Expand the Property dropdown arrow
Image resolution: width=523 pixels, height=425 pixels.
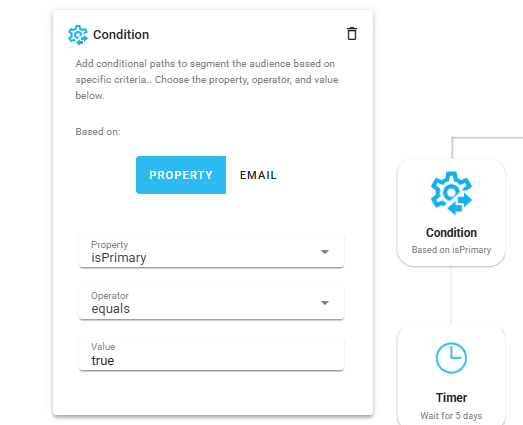coord(325,252)
